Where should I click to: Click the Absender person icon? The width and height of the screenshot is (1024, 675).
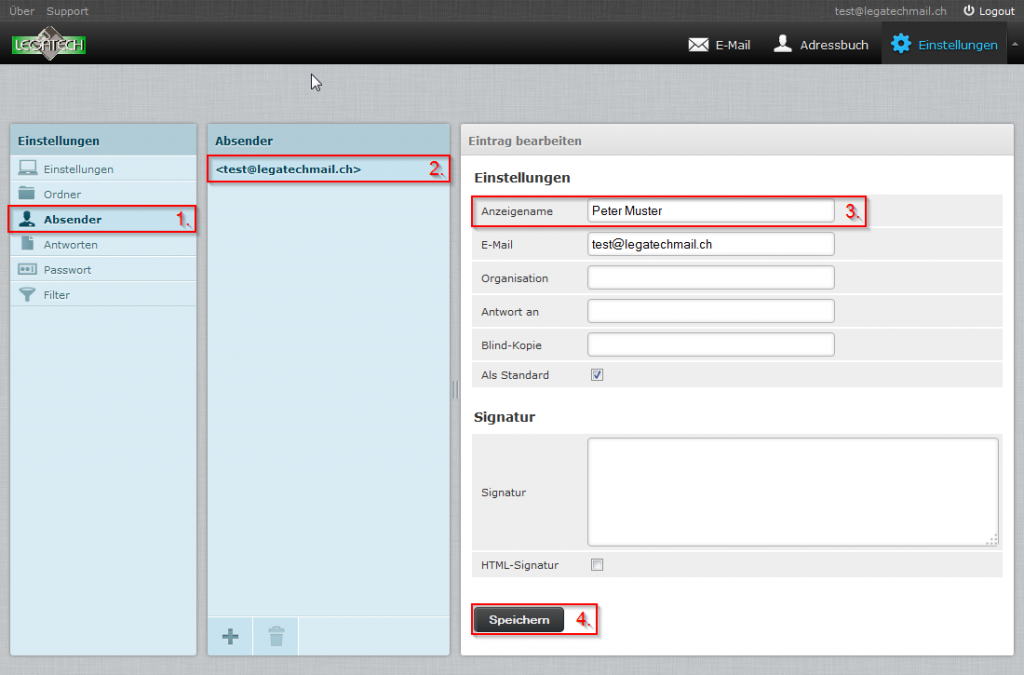click(26, 219)
